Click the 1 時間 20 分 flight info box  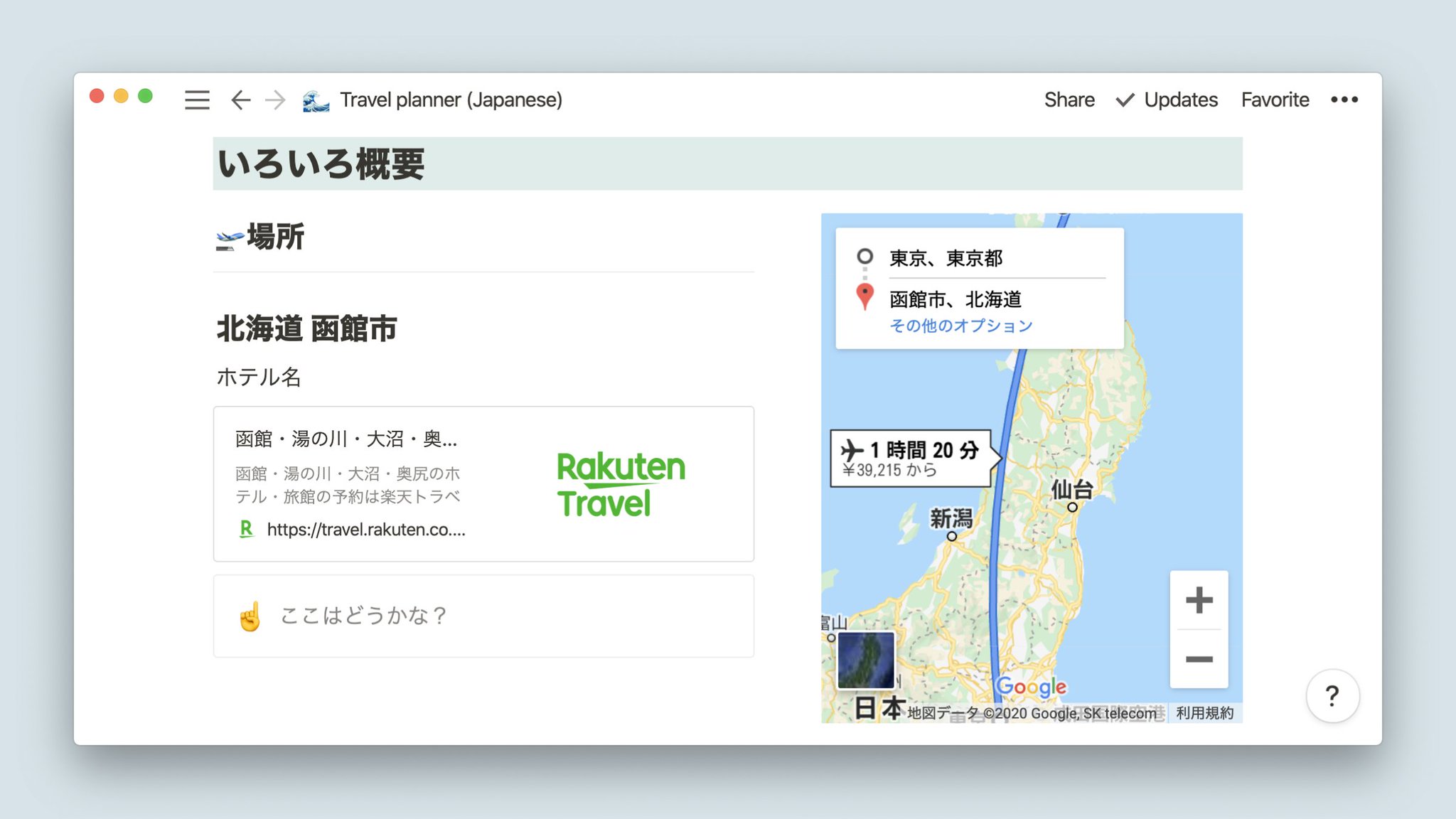(x=911, y=458)
